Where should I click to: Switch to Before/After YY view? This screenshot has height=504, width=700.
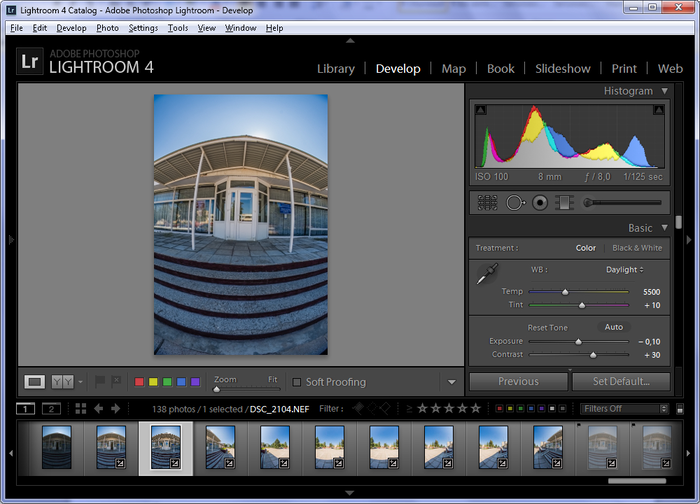pyautogui.click(x=62, y=382)
